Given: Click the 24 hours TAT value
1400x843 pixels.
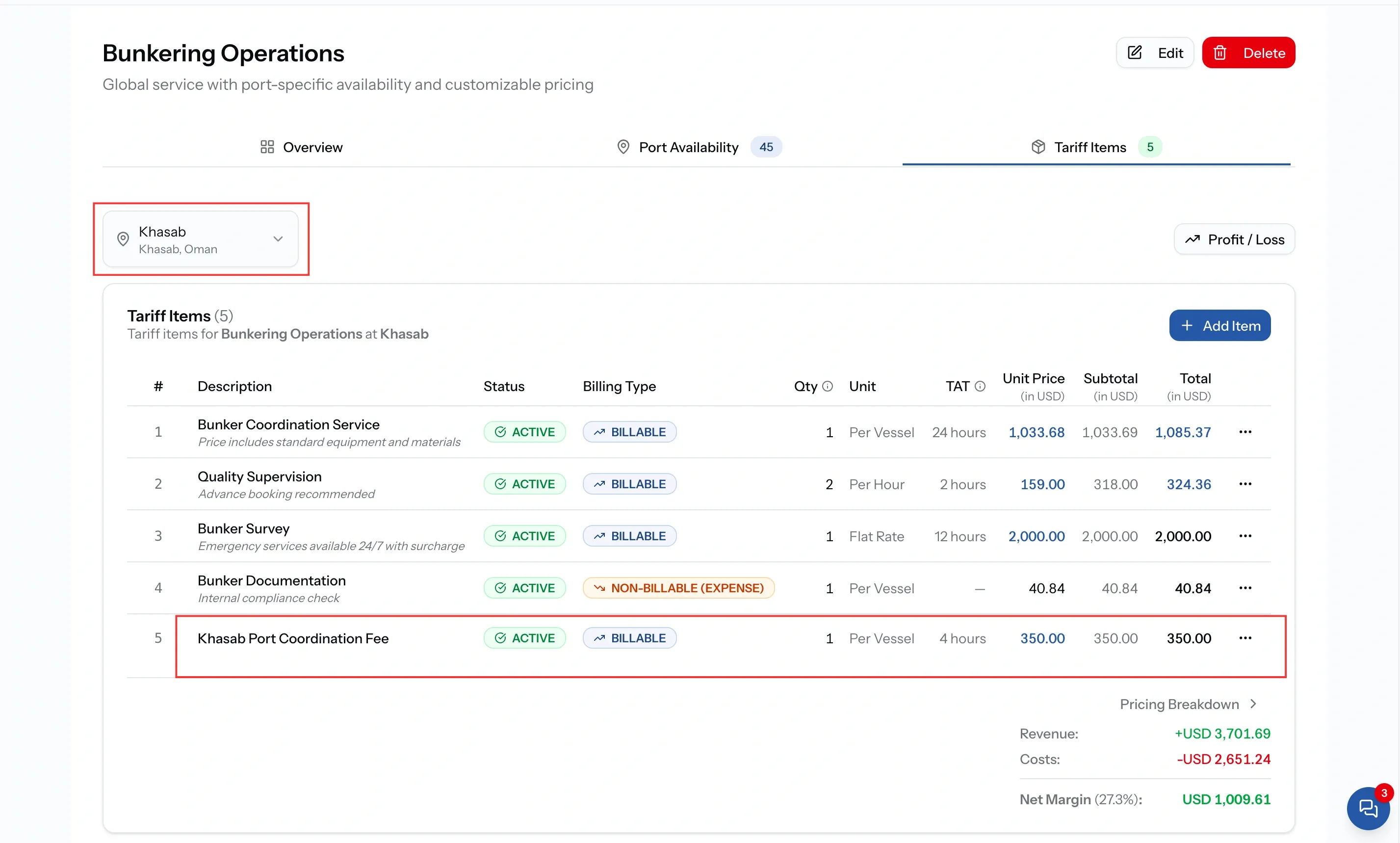Looking at the screenshot, I should tap(959, 432).
